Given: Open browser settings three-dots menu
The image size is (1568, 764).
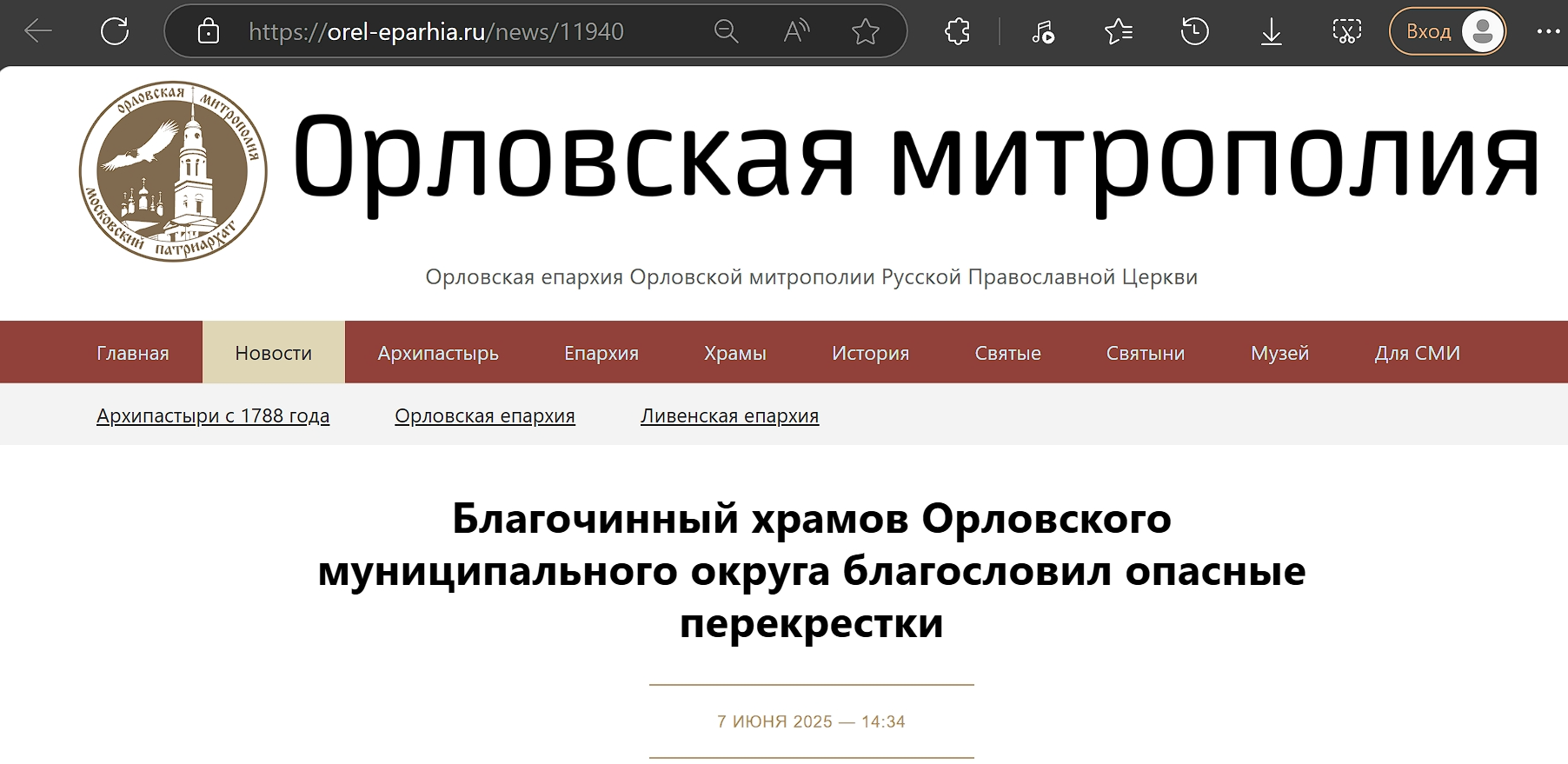Looking at the screenshot, I should pos(1548,32).
